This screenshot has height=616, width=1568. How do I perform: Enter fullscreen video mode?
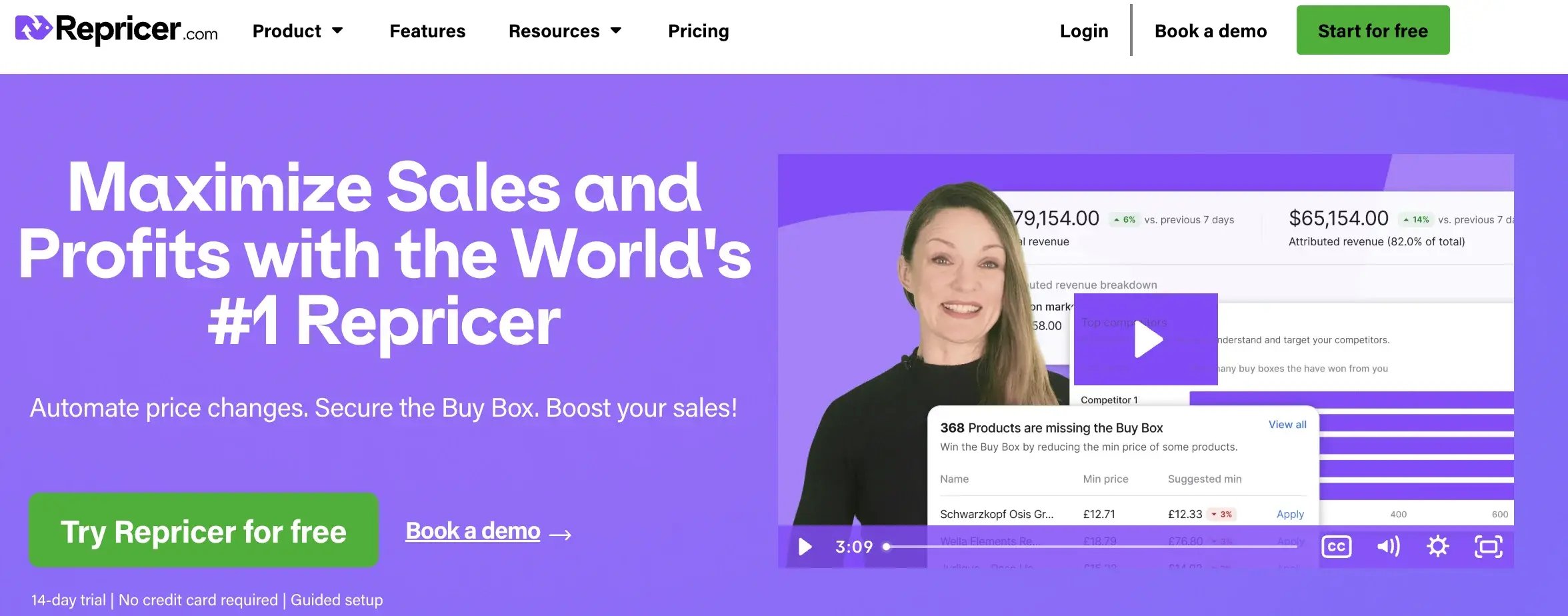pyautogui.click(x=1488, y=547)
